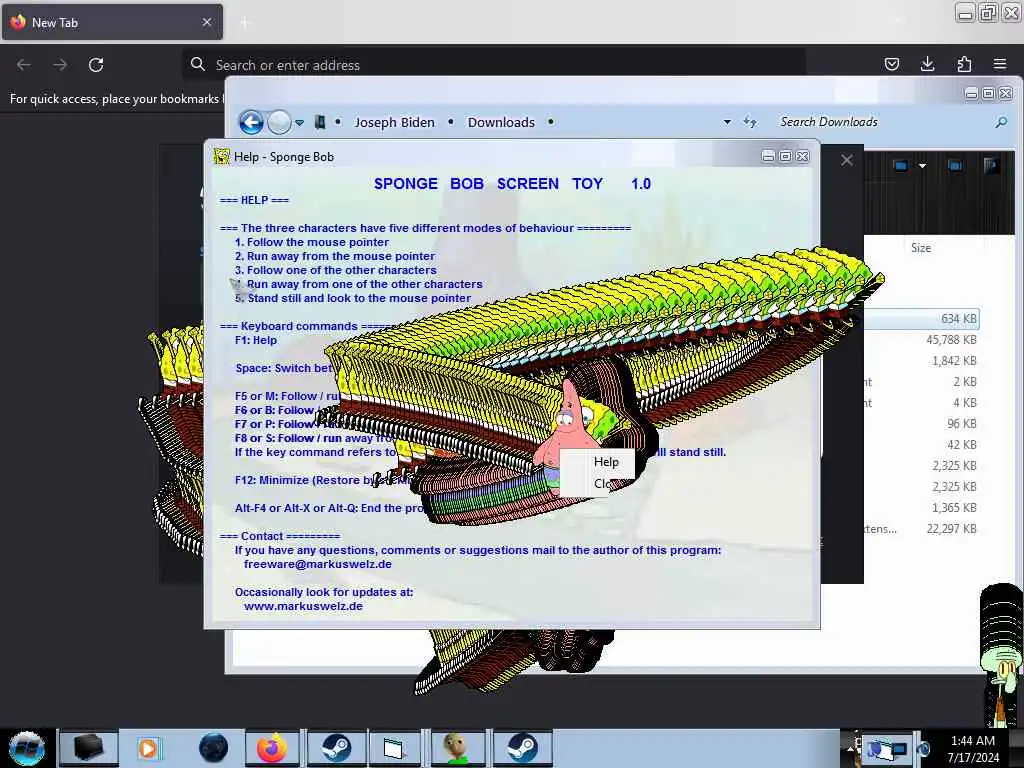This screenshot has width=1024, height=768.
Task: Open Firefox extensions puzzle icon
Action: pos(964,64)
